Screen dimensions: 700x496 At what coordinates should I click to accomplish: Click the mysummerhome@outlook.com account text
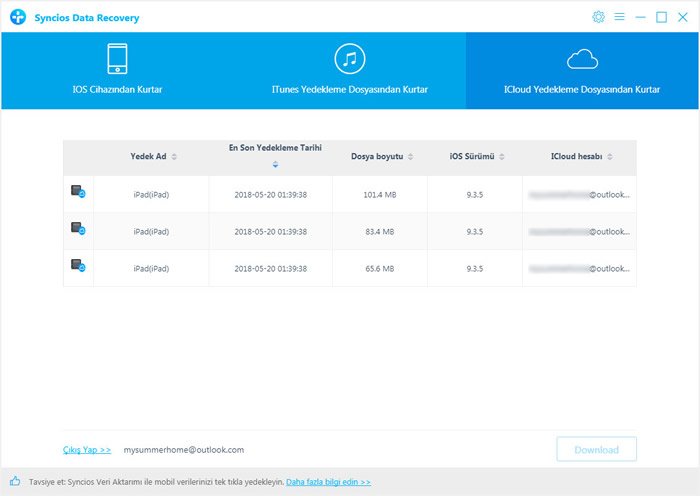tap(183, 450)
